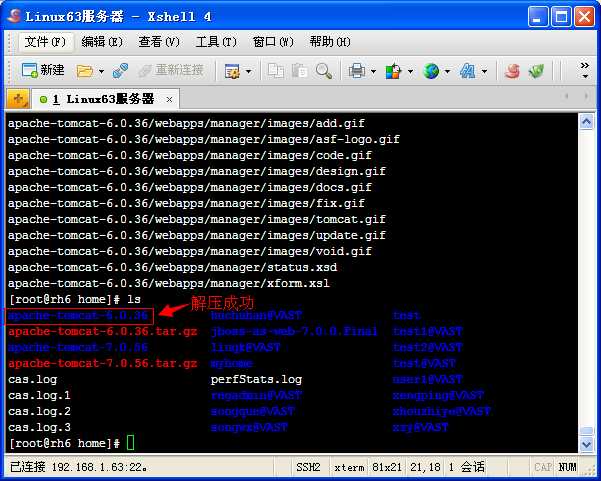This screenshot has width=601, height=481.
Task: Click the 'CAP' indicator in status bar
Action: [543, 467]
